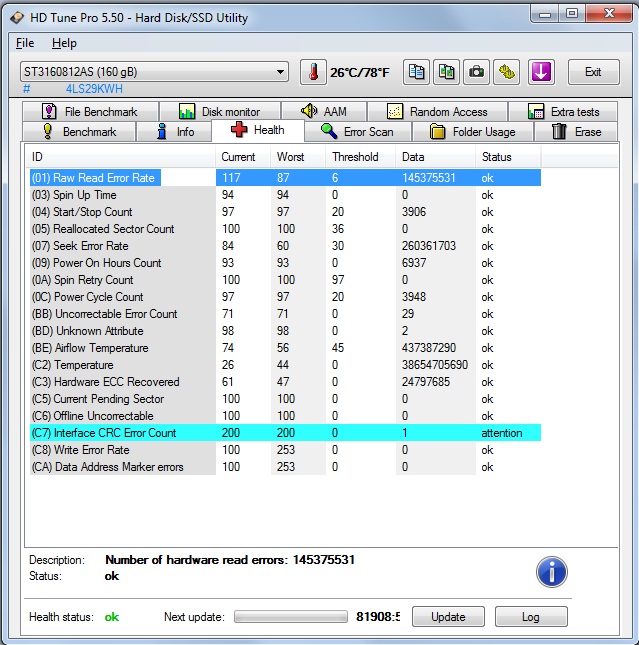
Task: Select the (0A) Spin Retry Count row
Action: pos(285,280)
